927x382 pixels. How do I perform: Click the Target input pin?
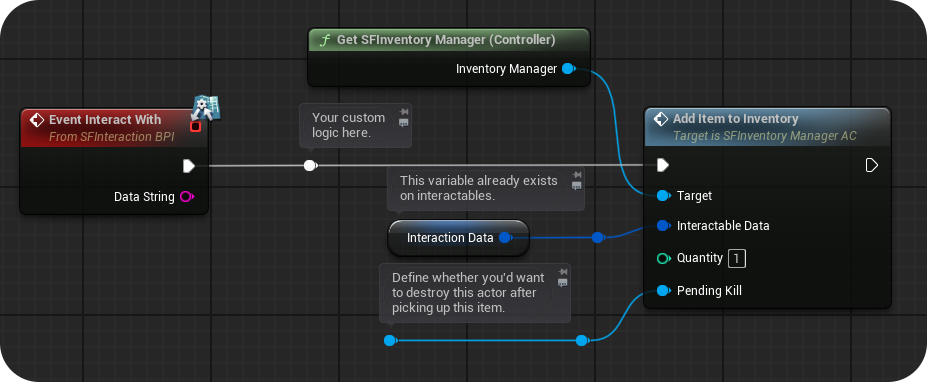pos(663,196)
